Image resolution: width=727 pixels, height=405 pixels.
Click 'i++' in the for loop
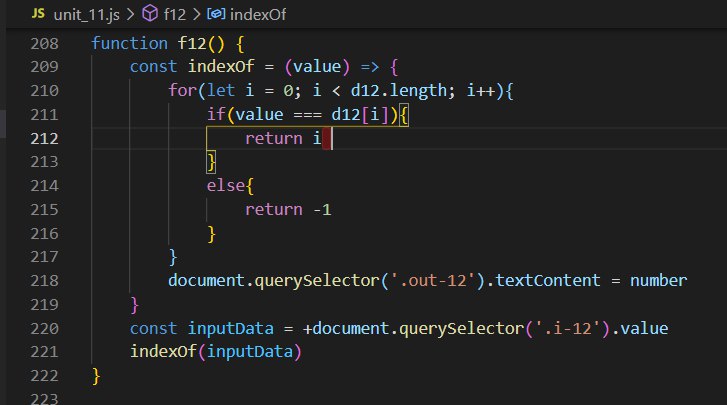481,91
